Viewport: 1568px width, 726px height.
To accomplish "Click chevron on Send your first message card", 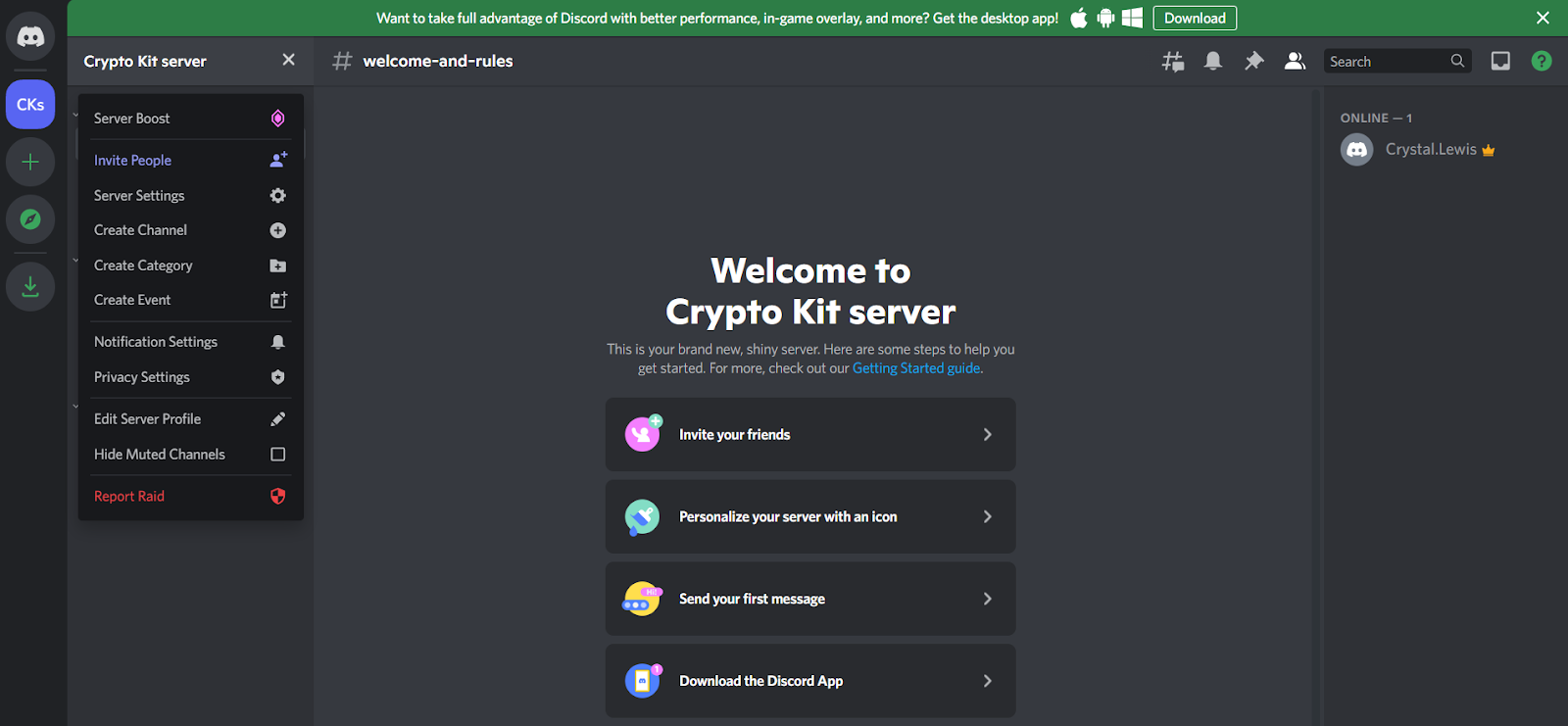I will [987, 599].
